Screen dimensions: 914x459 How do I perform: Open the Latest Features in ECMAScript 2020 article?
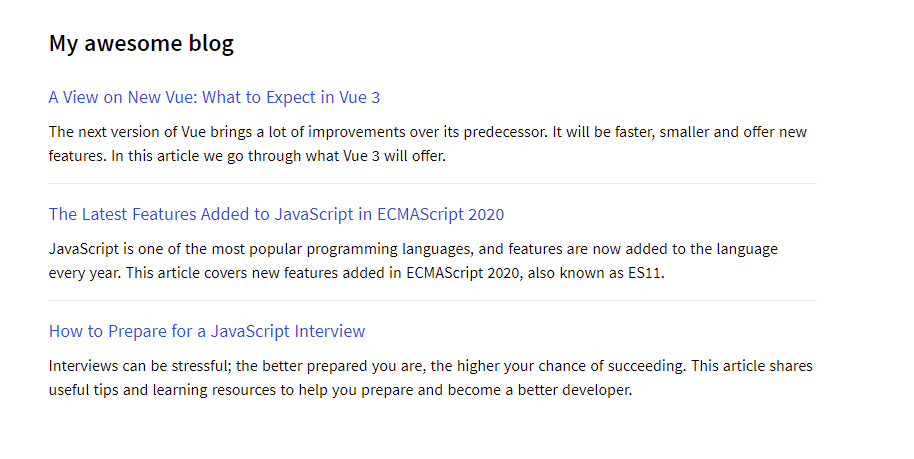coord(276,214)
